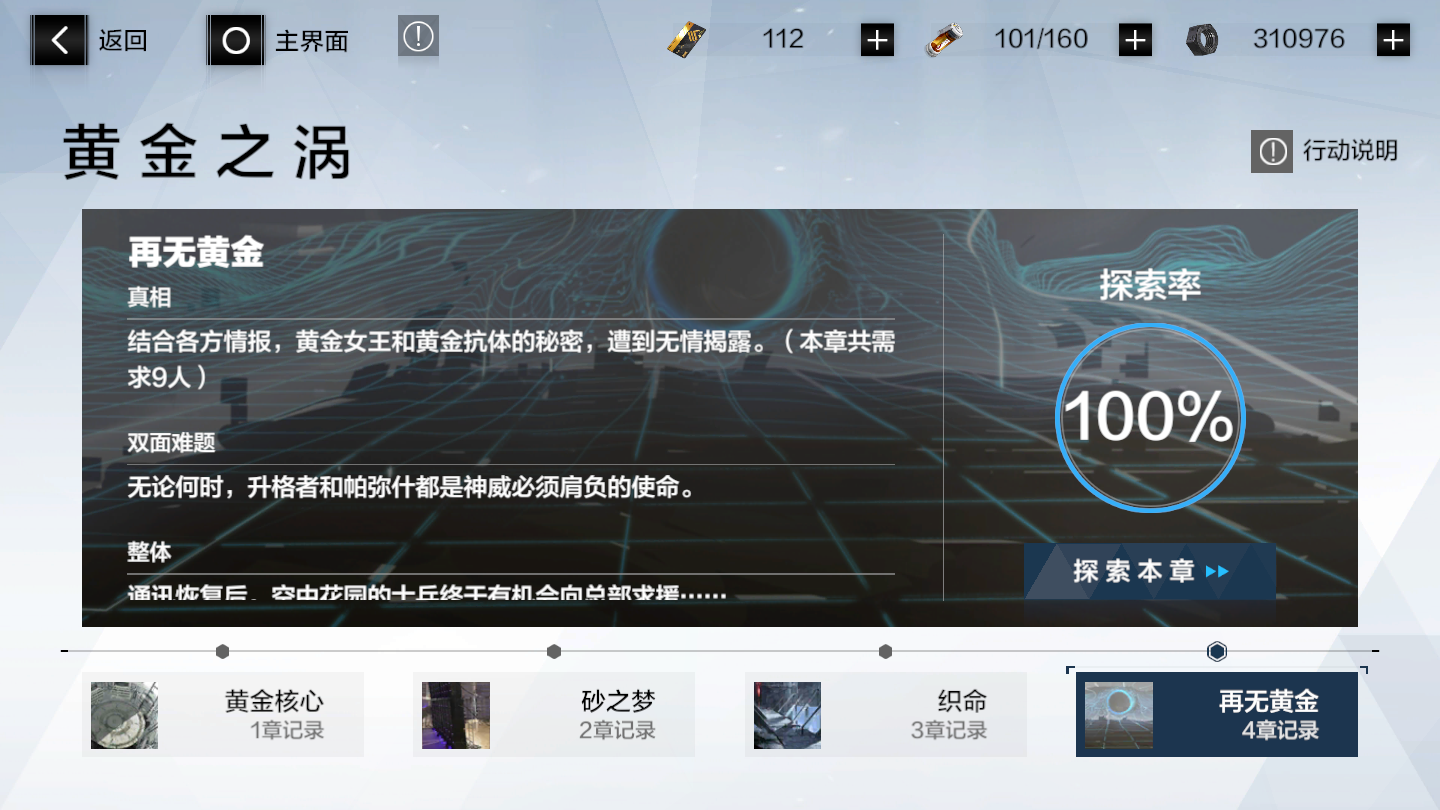Open the main menu circle icon

pyautogui.click(x=236, y=40)
